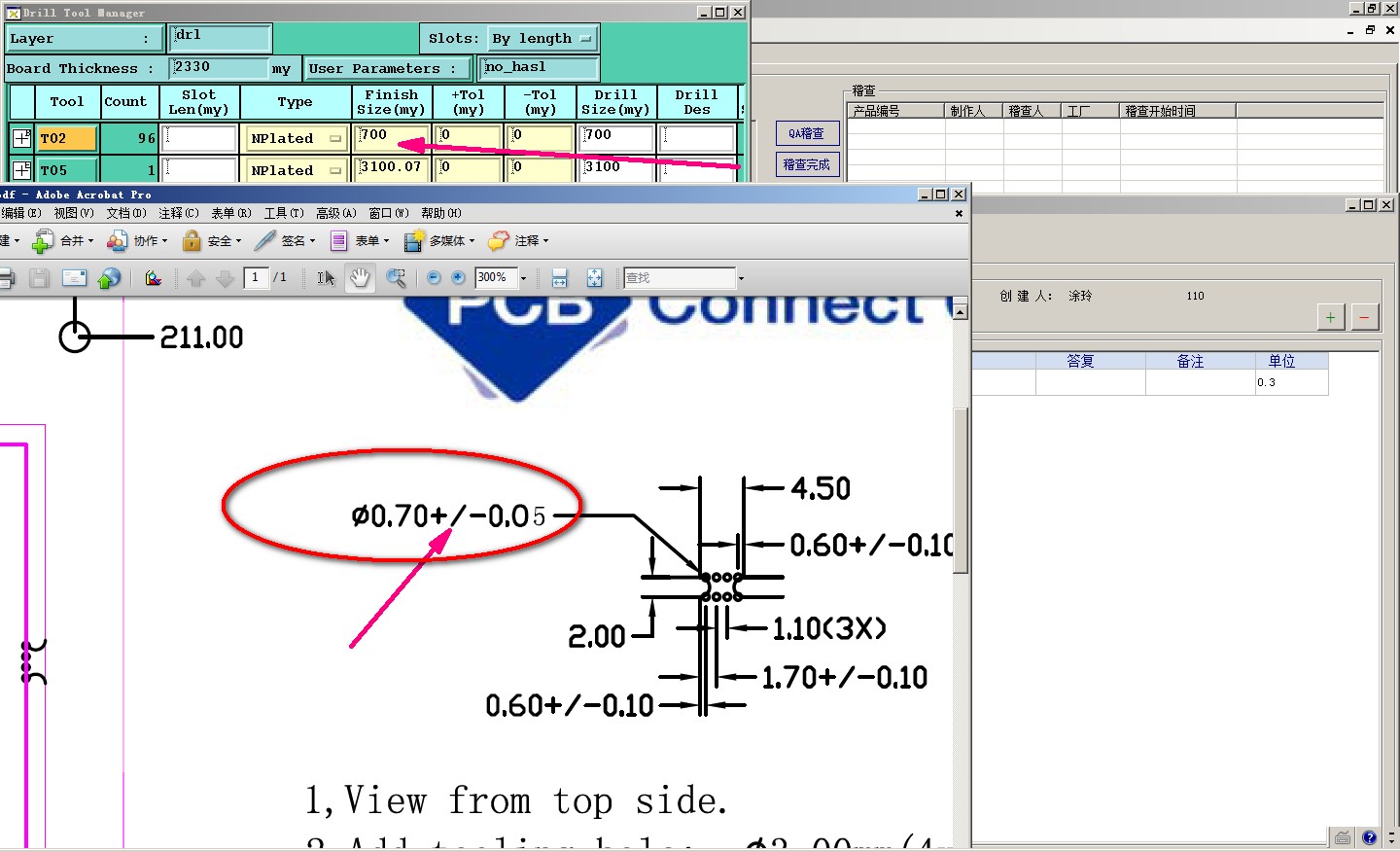Click the Find (查找) search box
The image size is (1400, 852).
click(x=680, y=278)
